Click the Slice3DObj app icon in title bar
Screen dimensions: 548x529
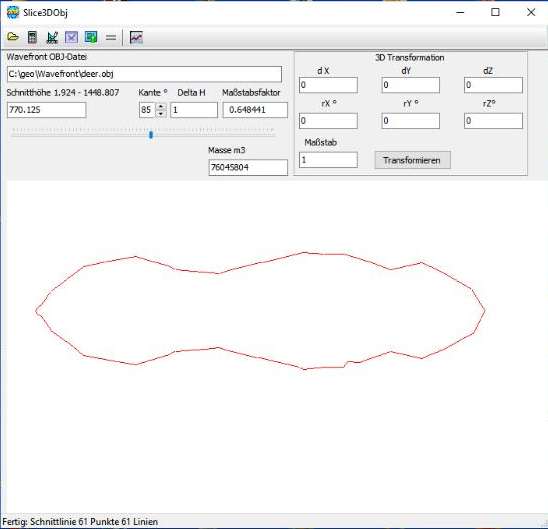(x=13, y=13)
